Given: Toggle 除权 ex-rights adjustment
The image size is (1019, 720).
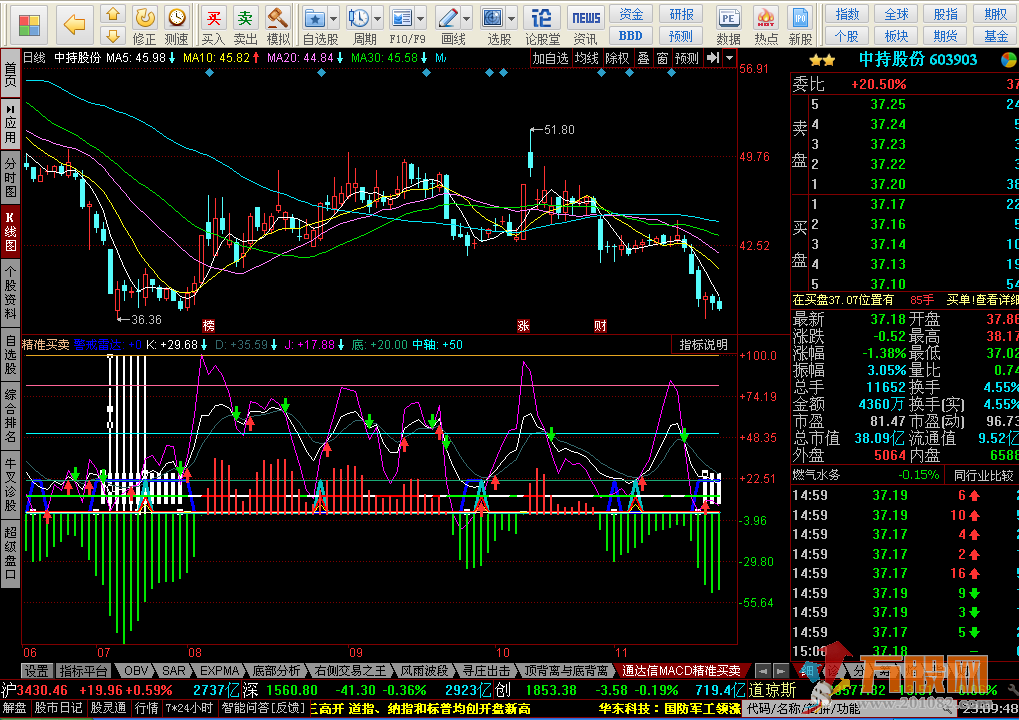Looking at the screenshot, I should click(617, 58).
